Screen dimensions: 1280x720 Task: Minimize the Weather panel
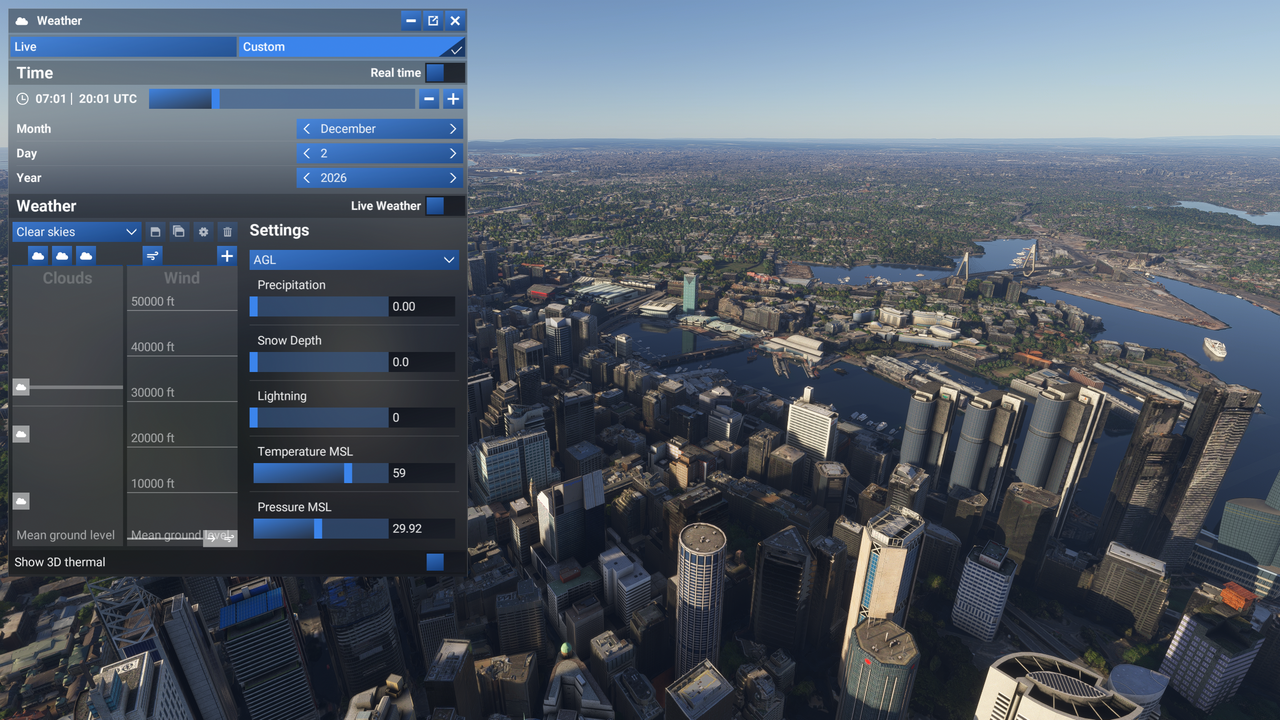point(411,21)
